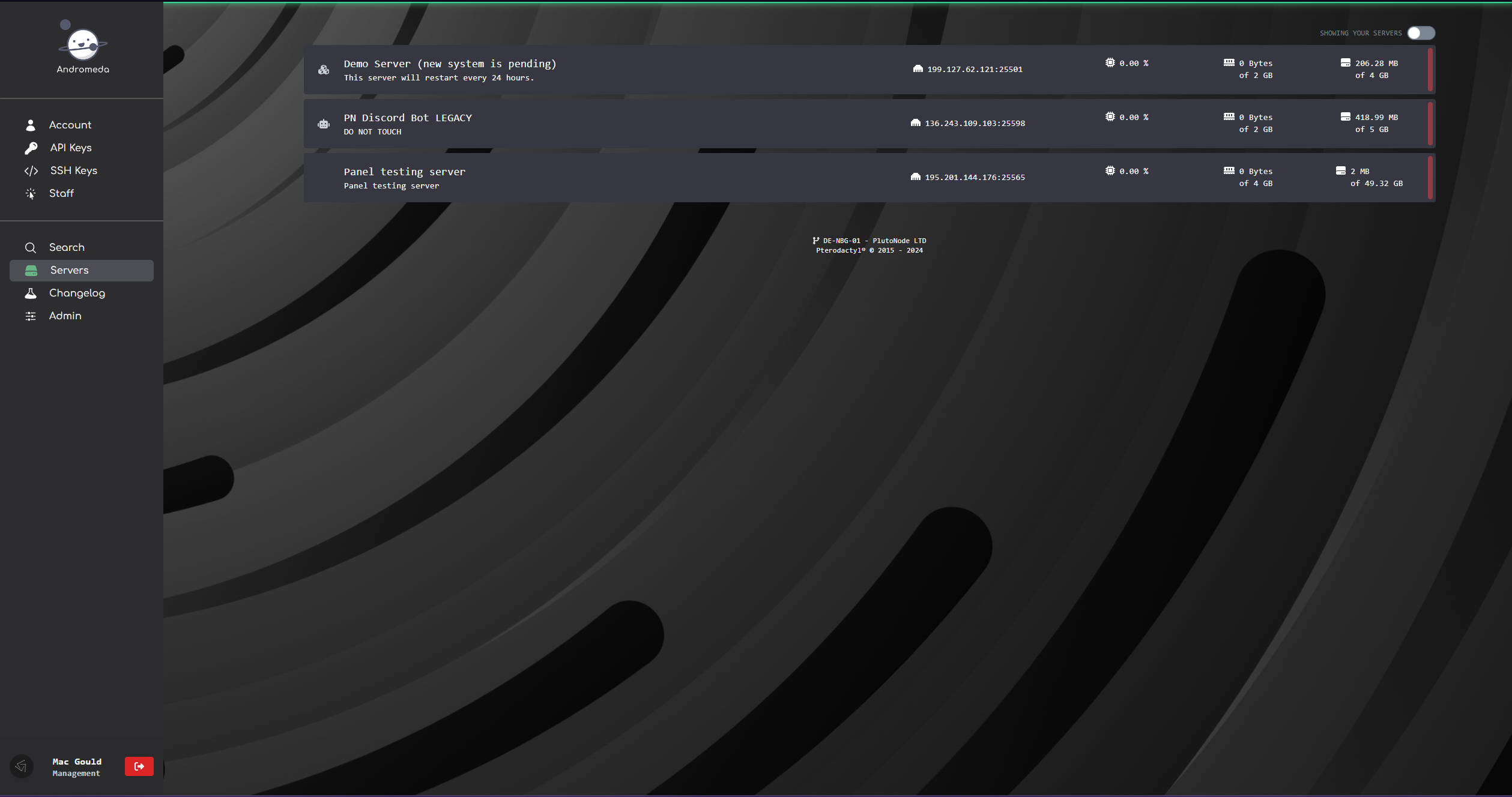Open the Admin area

click(82, 316)
